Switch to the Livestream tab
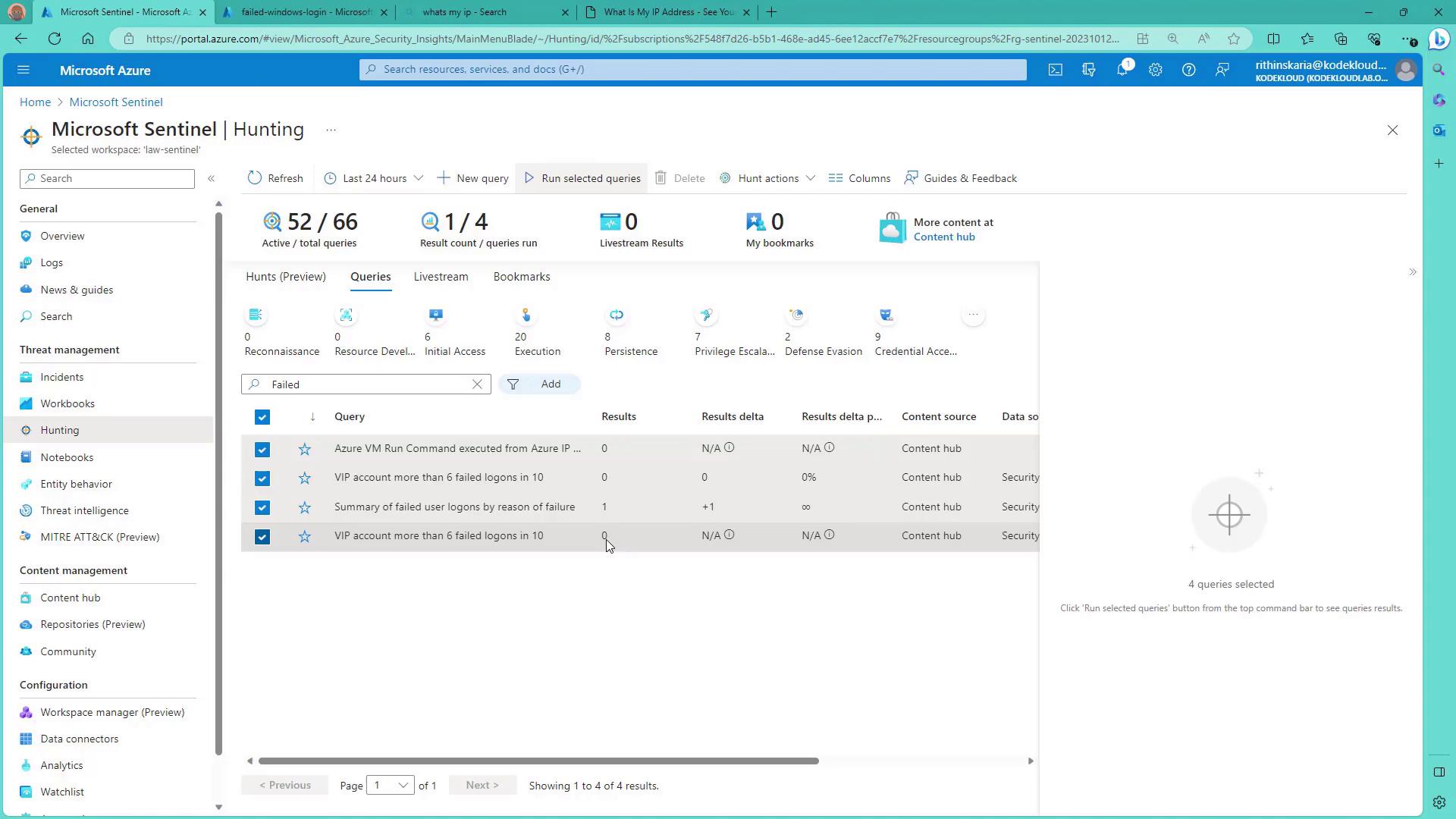This screenshot has width=1456, height=819. tap(441, 277)
